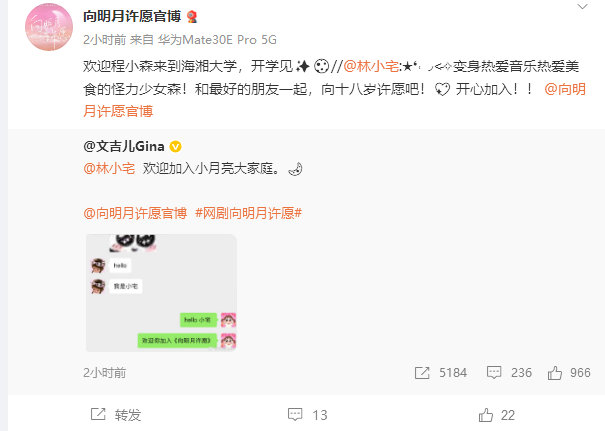The height and width of the screenshot is (431, 605).
Task: Click the badge icon beside account name
Action: click(x=192, y=17)
